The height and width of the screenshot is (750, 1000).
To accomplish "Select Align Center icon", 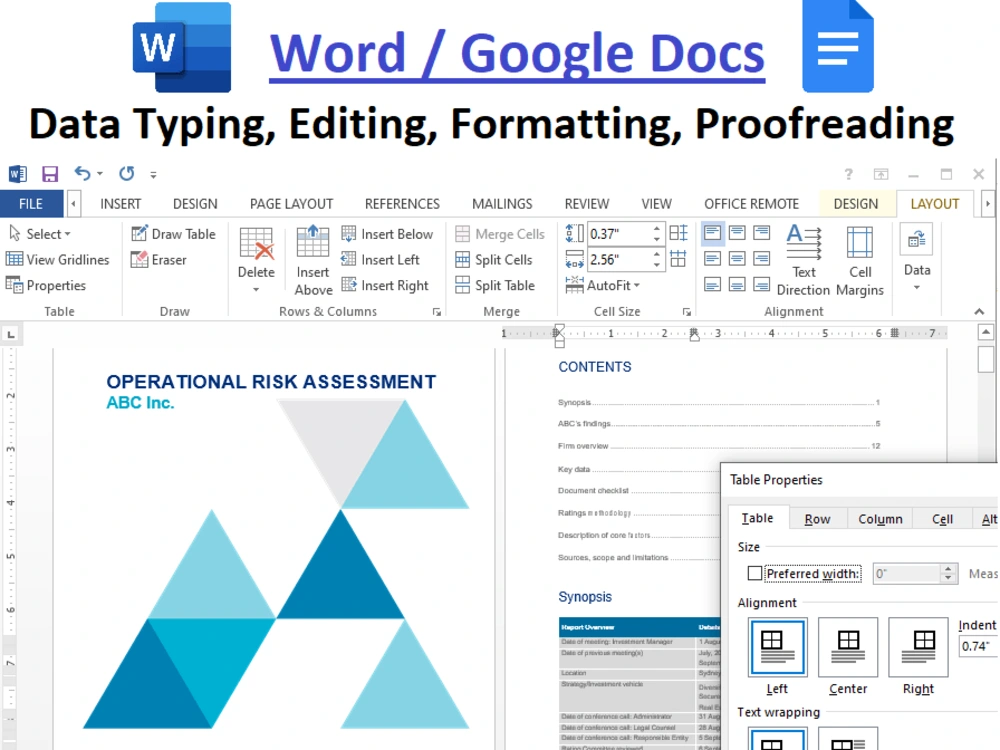I will [x=737, y=258].
